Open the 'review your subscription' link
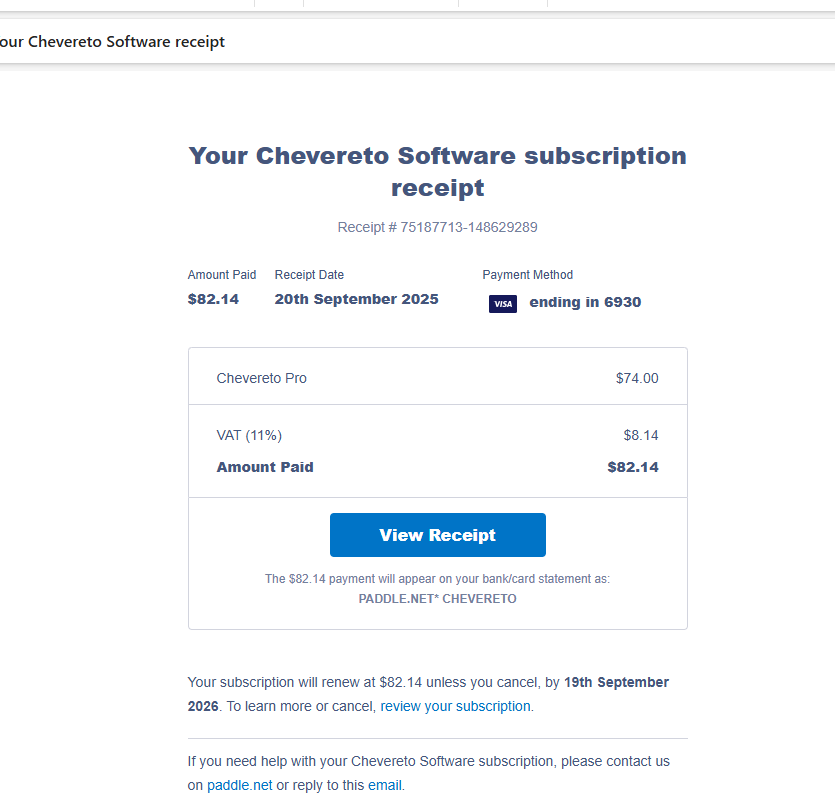Image resolution: width=835 pixels, height=801 pixels. [455, 706]
